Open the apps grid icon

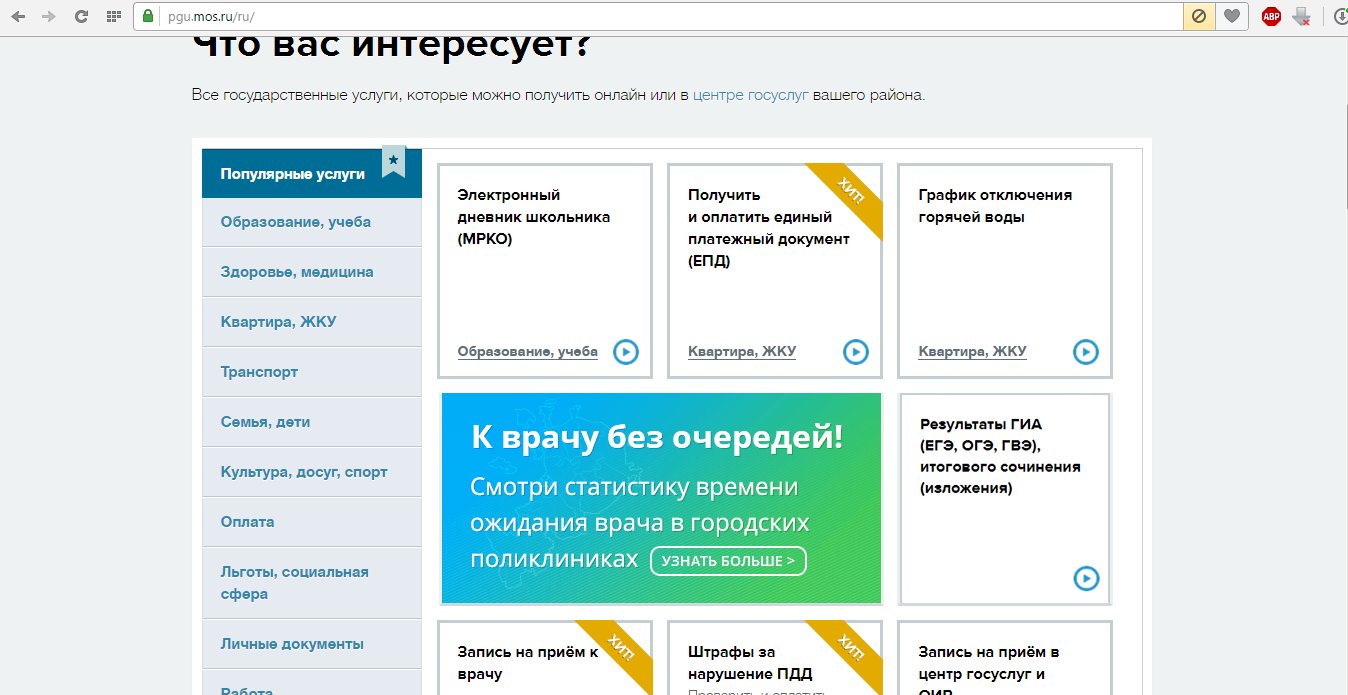(x=113, y=16)
